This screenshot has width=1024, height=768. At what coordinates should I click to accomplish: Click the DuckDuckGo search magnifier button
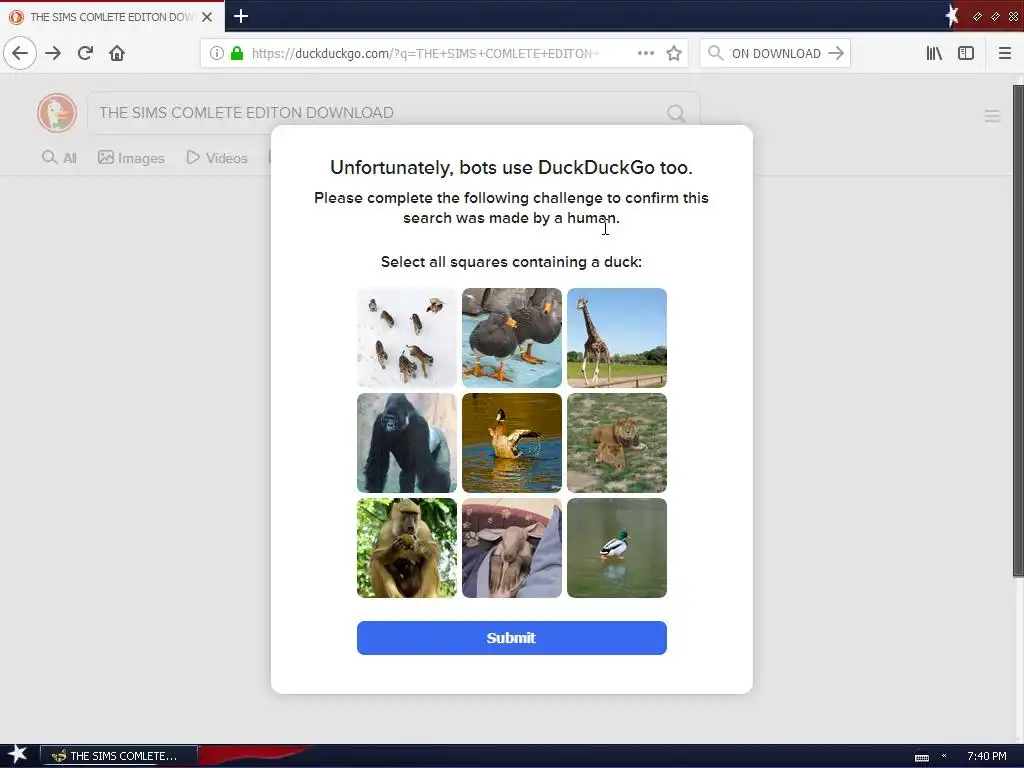click(676, 113)
